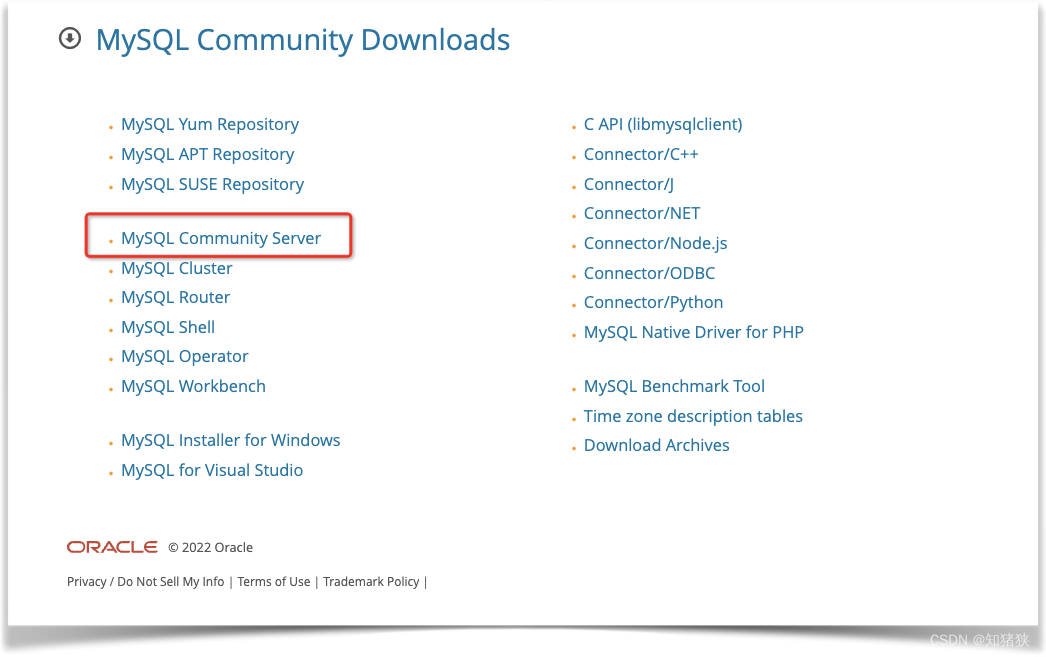Open MySQL Cluster link
Image resolution: width=1046 pixels, height=657 pixels.
[x=177, y=268]
